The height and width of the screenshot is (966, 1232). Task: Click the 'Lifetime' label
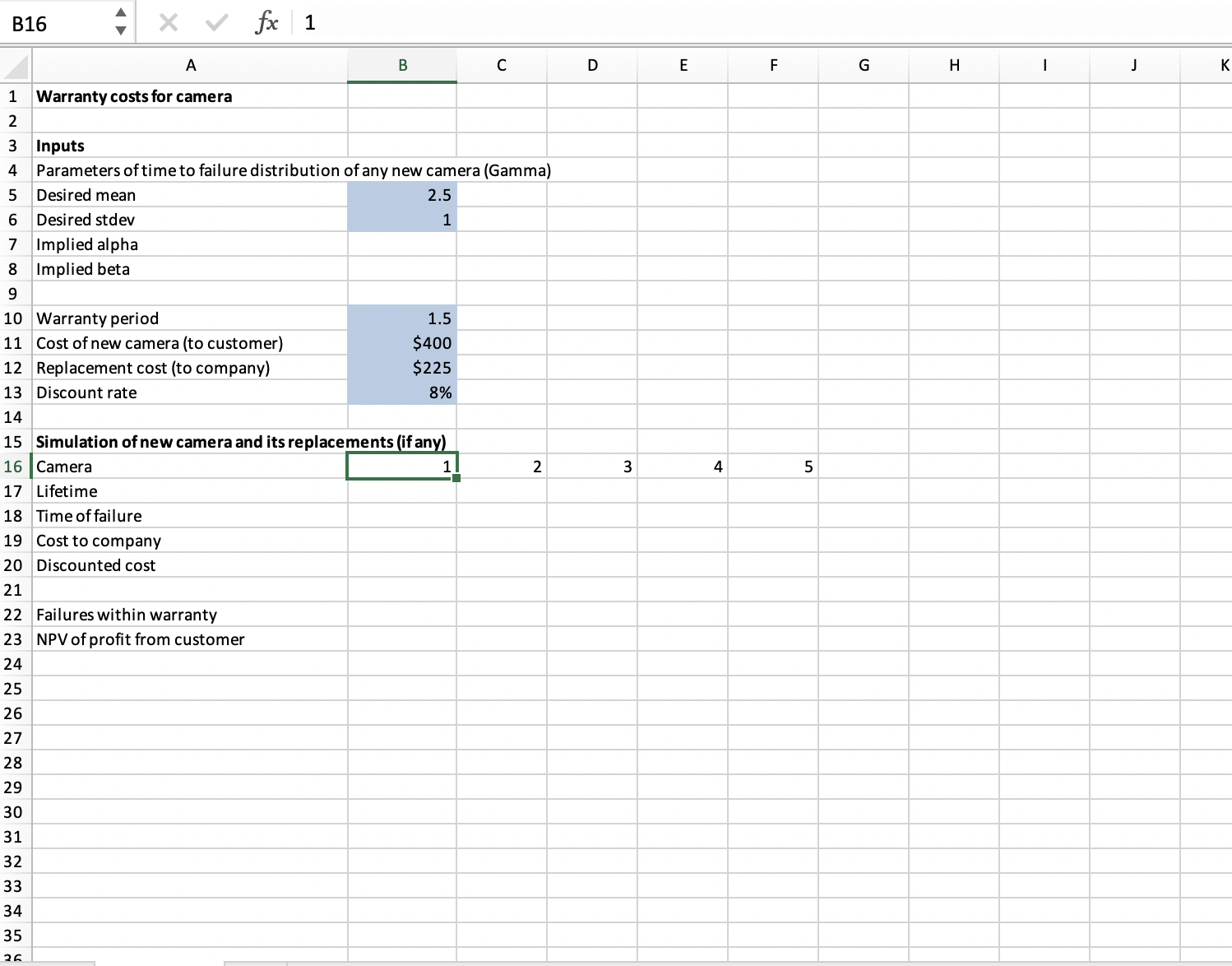coord(67,491)
